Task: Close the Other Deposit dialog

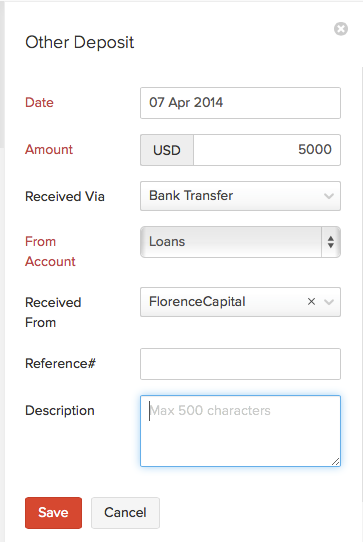Action: pyautogui.click(x=341, y=29)
